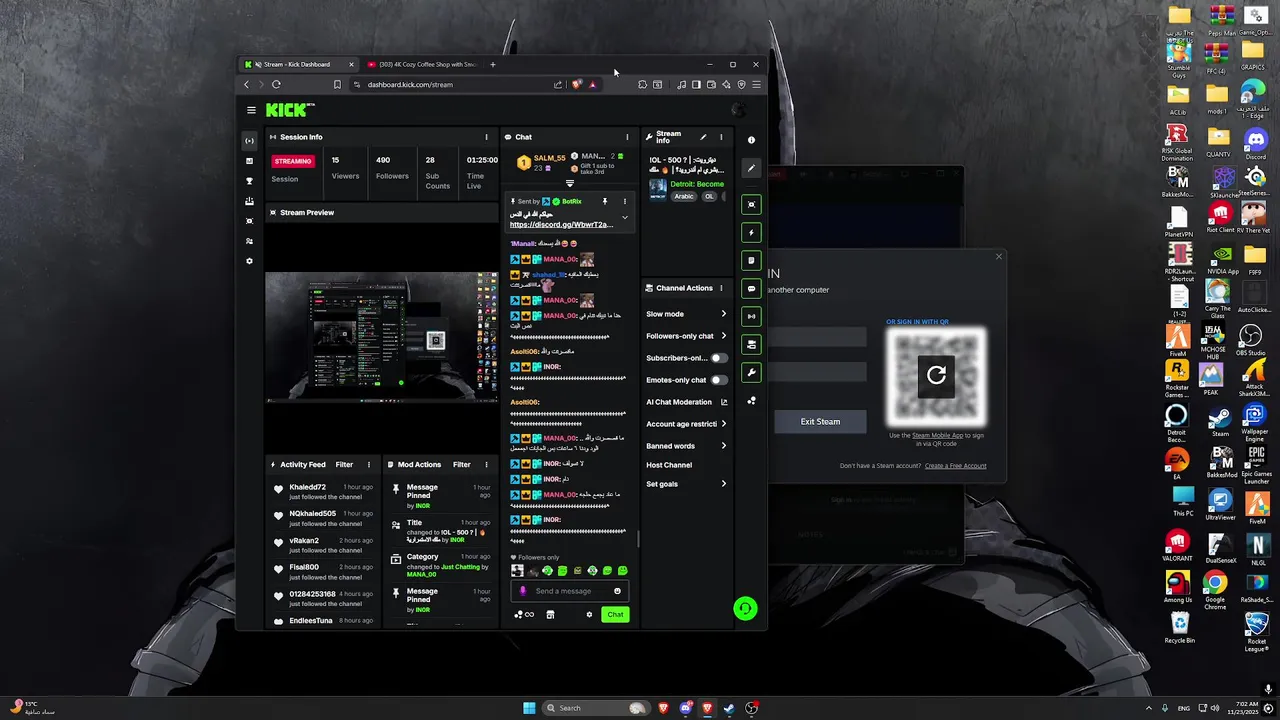Open the settings gear in Kick sidebar
Screen dimensions: 1280x720
tap(249, 261)
